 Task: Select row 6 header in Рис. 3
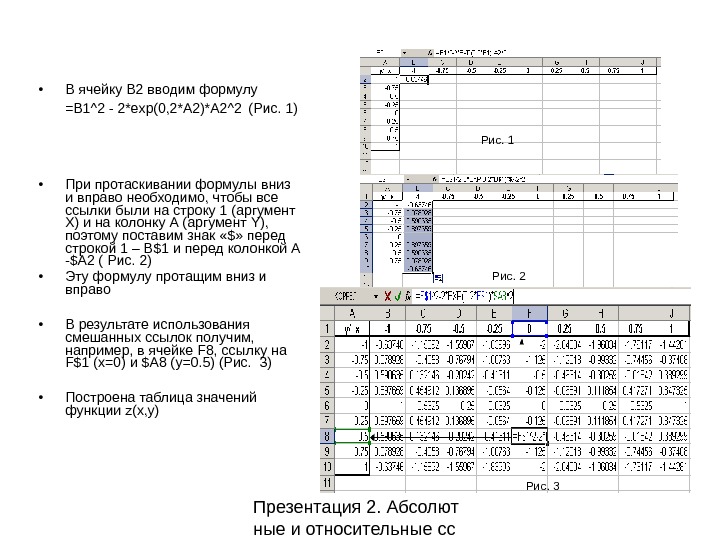[327, 405]
